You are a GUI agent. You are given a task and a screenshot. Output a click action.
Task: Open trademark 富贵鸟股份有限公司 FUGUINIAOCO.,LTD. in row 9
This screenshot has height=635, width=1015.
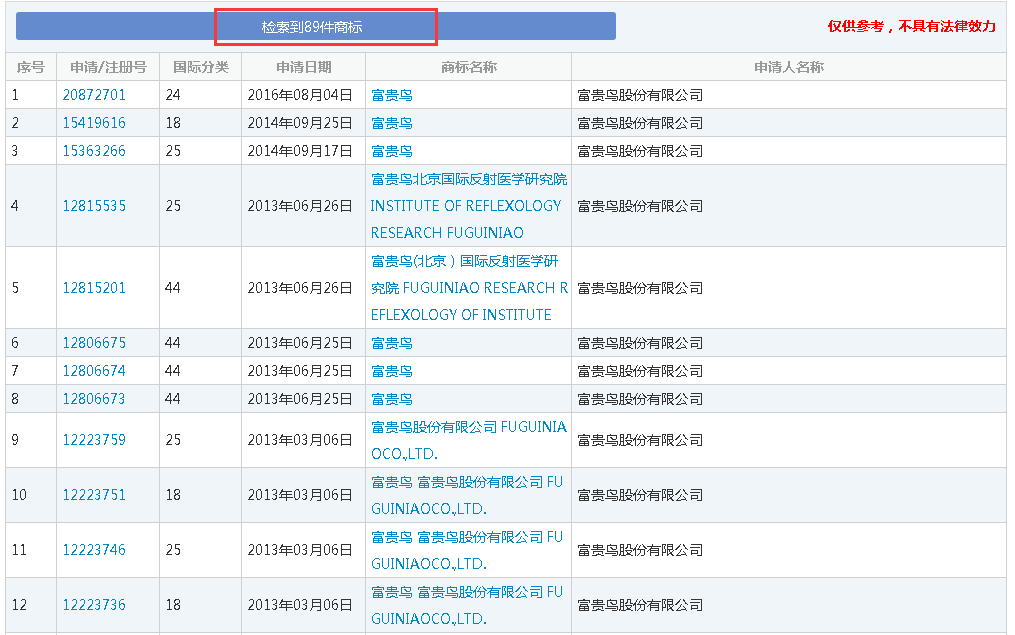pos(469,440)
